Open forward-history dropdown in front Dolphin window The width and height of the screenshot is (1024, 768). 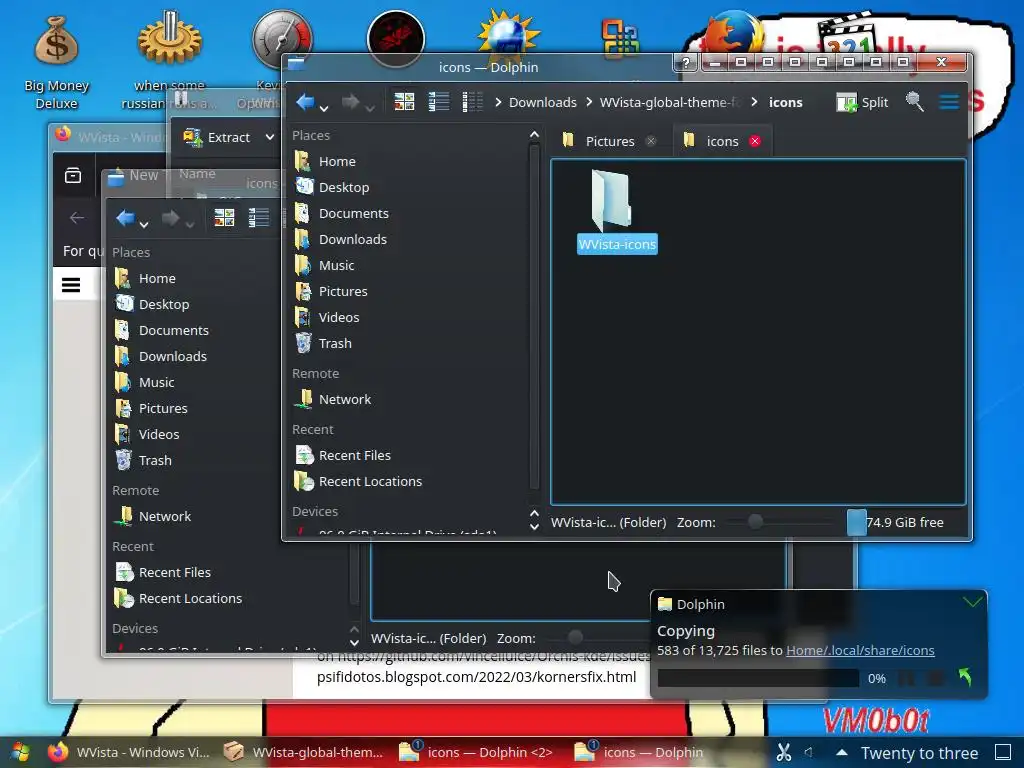370,108
